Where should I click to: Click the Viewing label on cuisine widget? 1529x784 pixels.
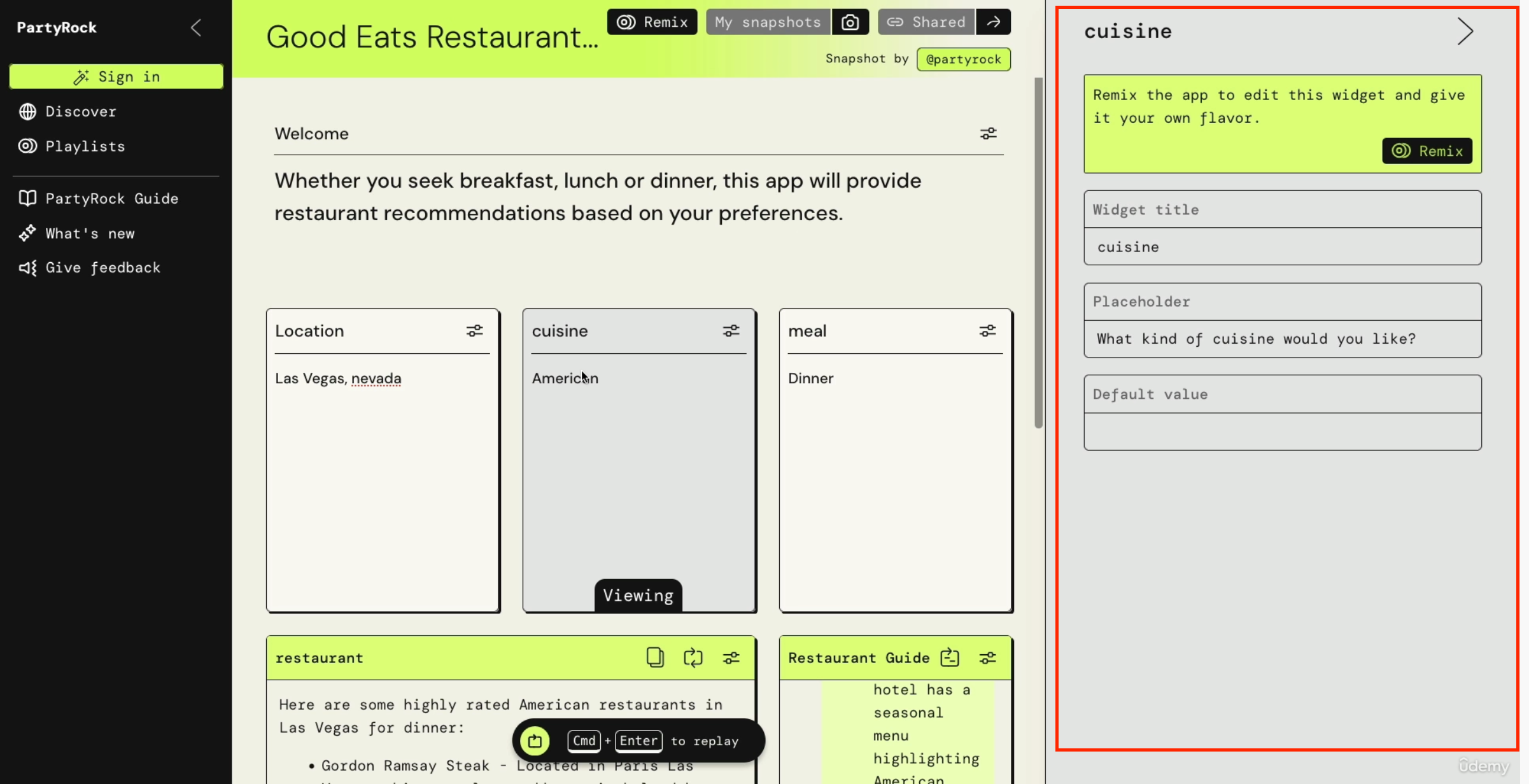[x=638, y=596]
